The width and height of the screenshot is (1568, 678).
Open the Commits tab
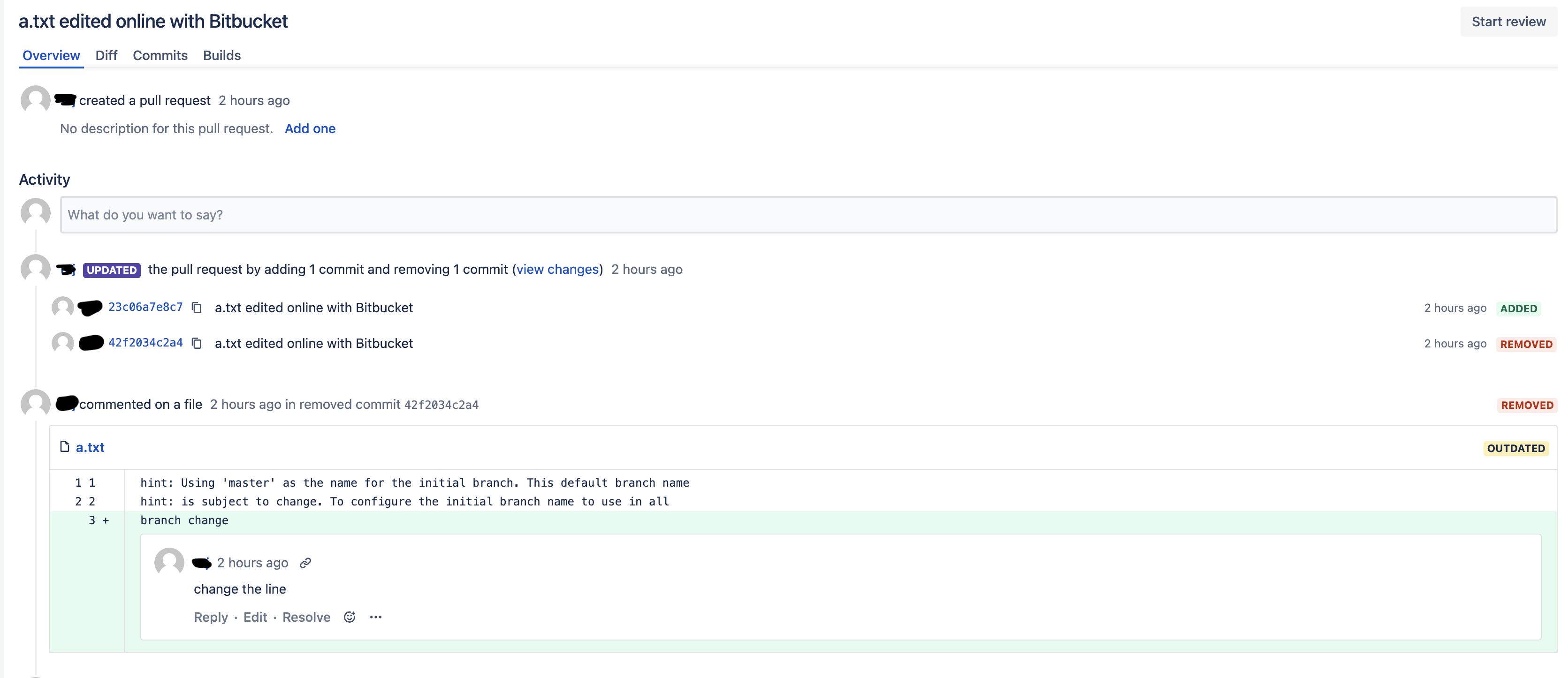coord(160,55)
